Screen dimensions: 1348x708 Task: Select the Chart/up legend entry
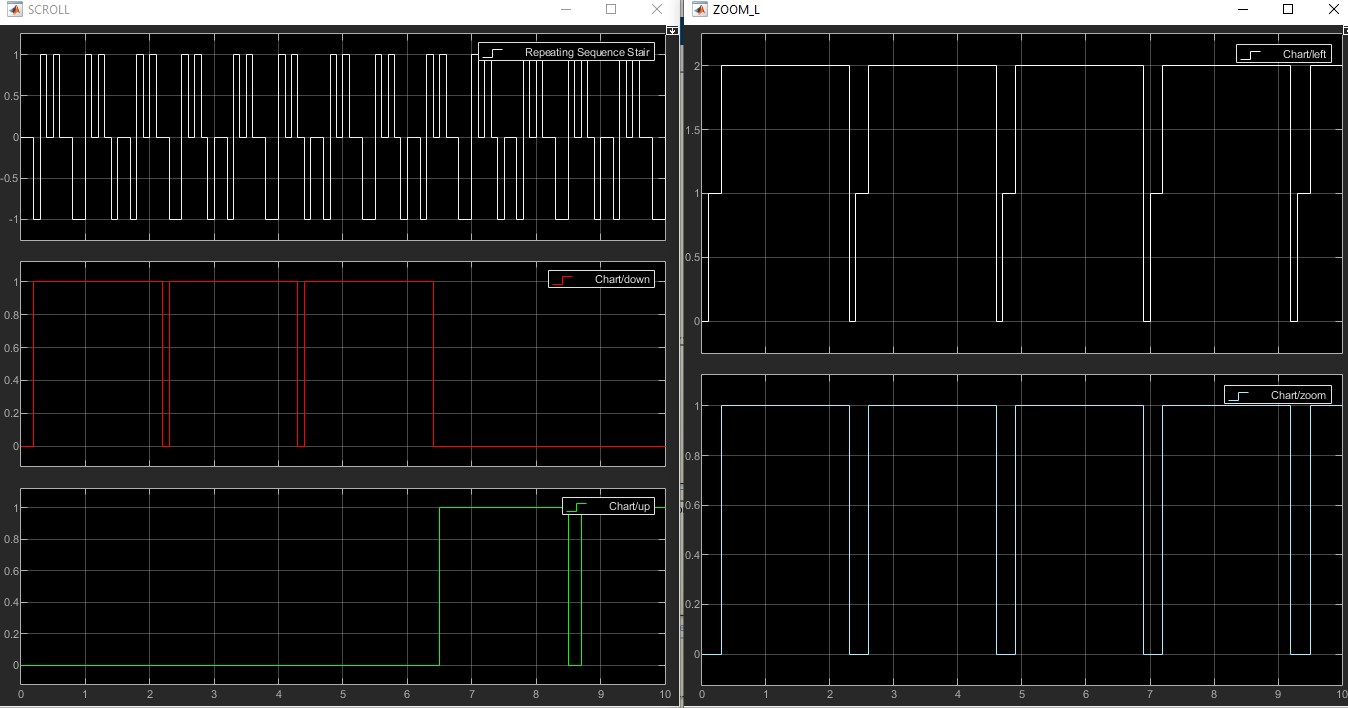(x=608, y=506)
